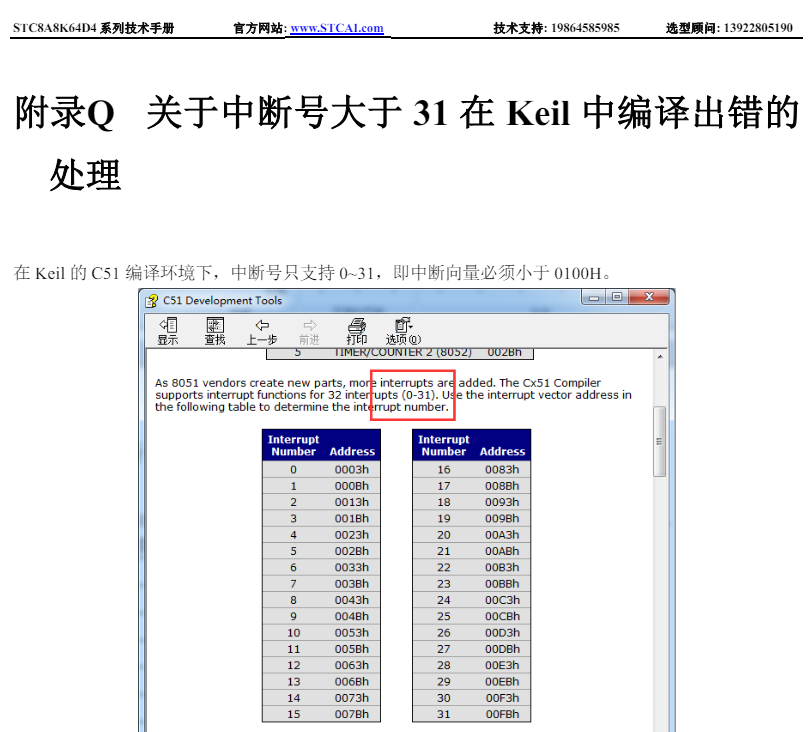Select address cell 0093h
The image size is (811, 732).
502,502
